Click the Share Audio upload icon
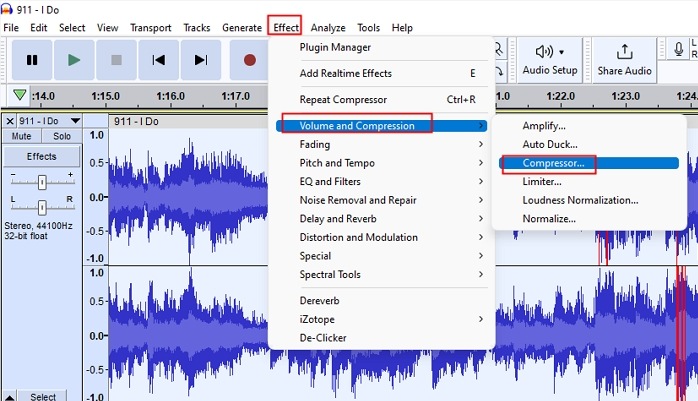The height and width of the screenshot is (401, 698). 625,52
